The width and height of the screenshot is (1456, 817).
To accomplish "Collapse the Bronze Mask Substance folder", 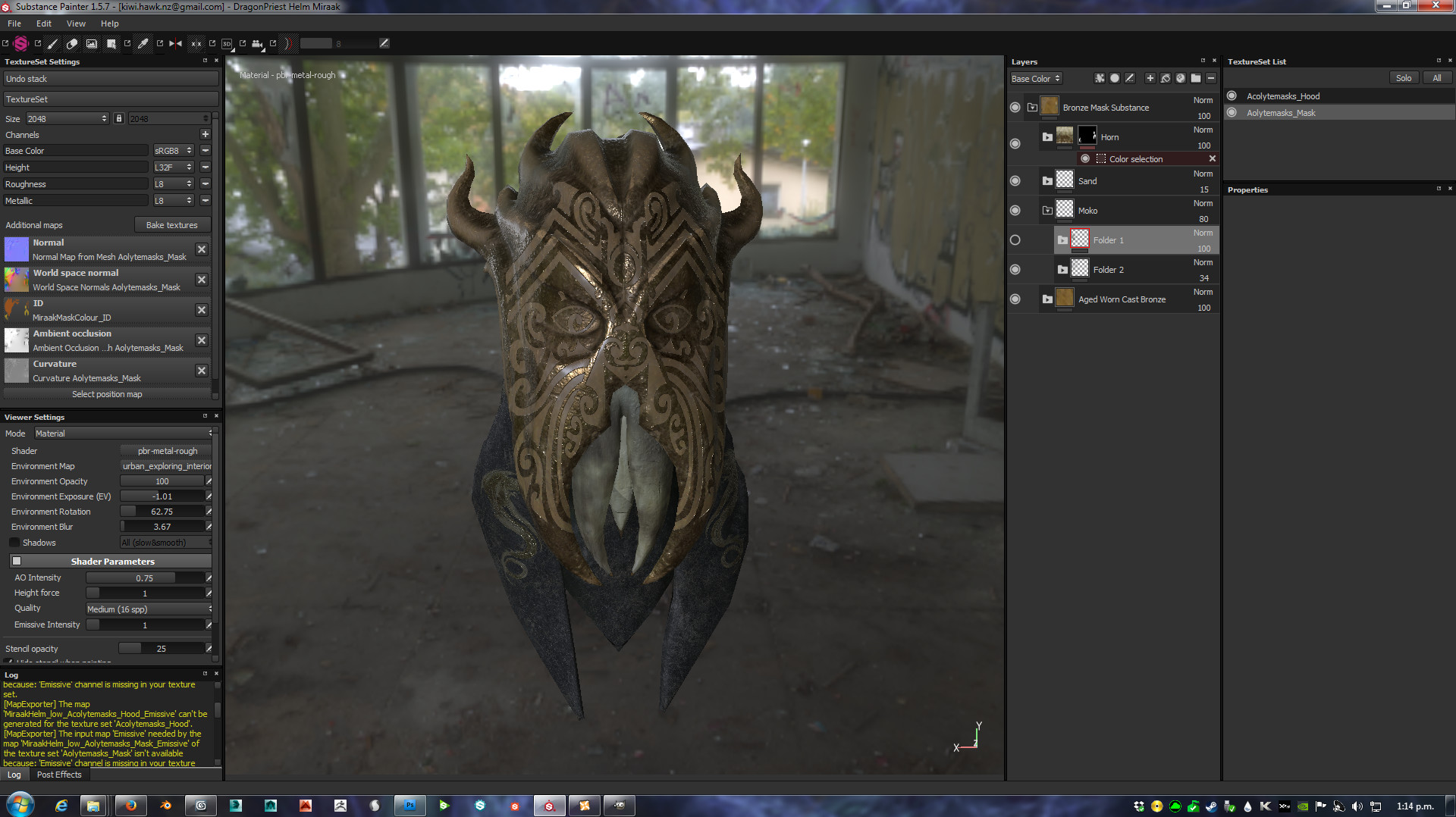I will point(1032,108).
